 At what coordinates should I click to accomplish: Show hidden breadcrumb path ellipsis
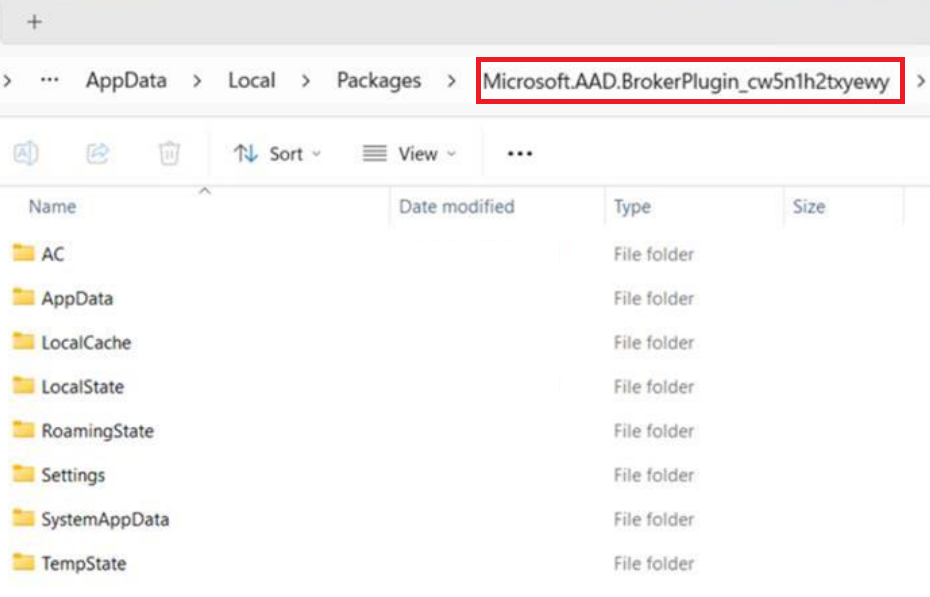tap(50, 79)
